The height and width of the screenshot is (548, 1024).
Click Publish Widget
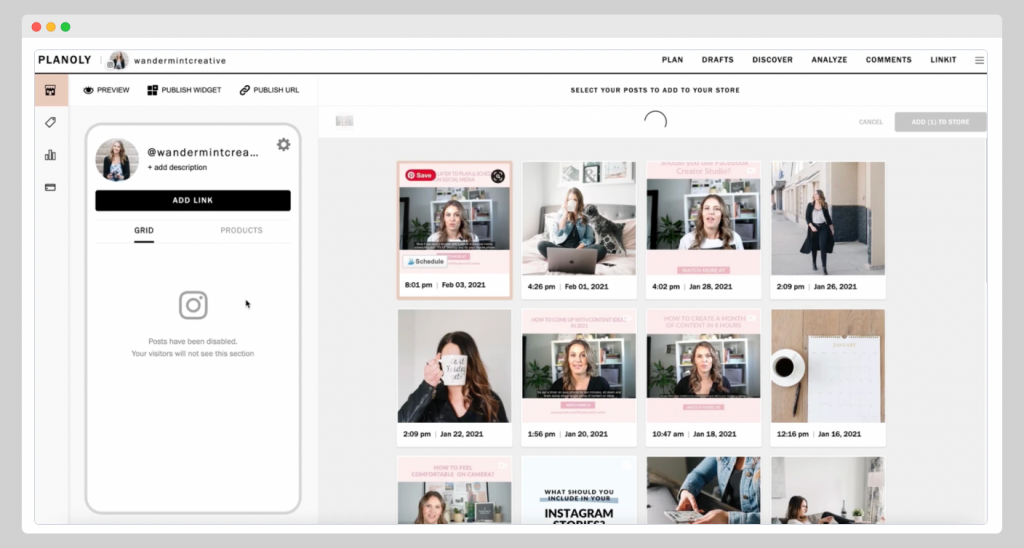(x=184, y=90)
